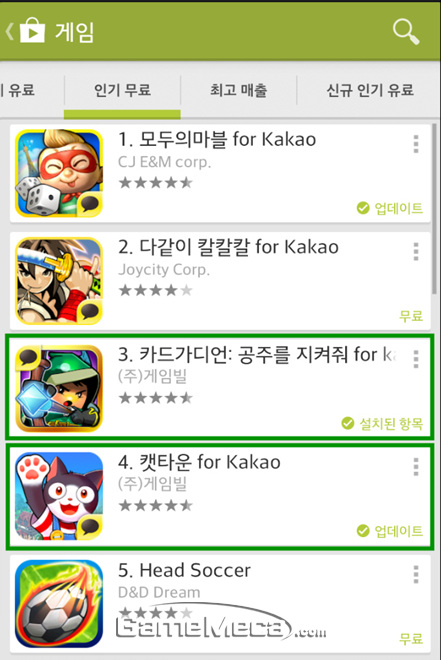Switch to the 최고 매출 tab
This screenshot has width=441, height=660.
[239, 90]
